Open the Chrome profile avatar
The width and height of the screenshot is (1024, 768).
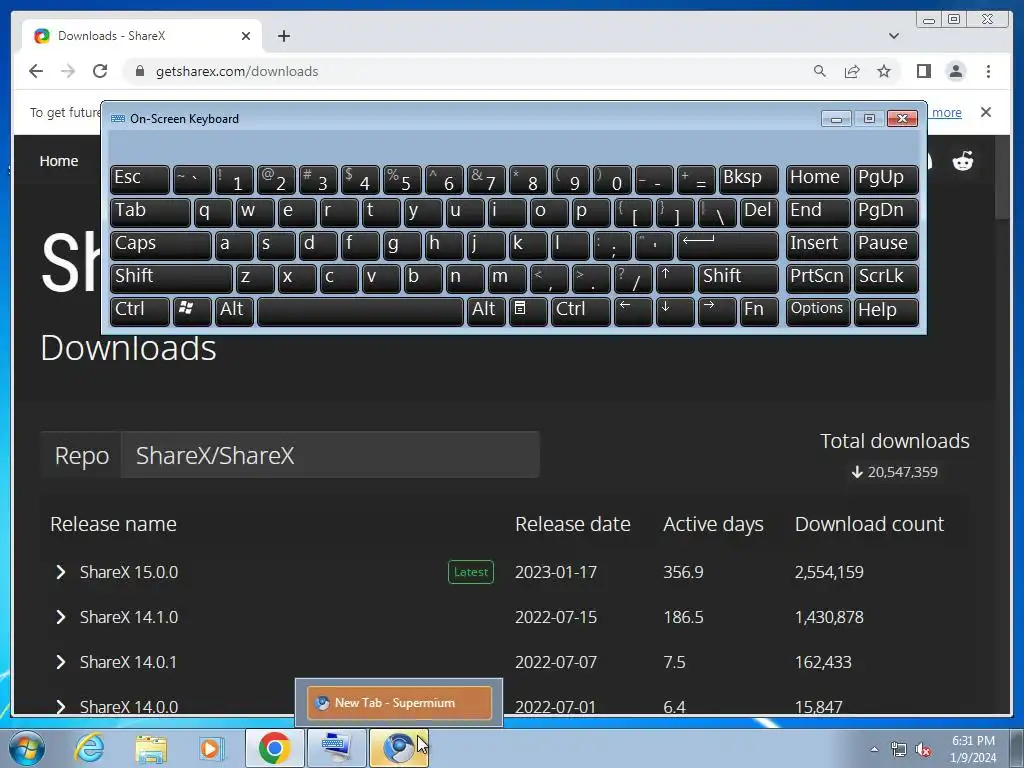(956, 71)
